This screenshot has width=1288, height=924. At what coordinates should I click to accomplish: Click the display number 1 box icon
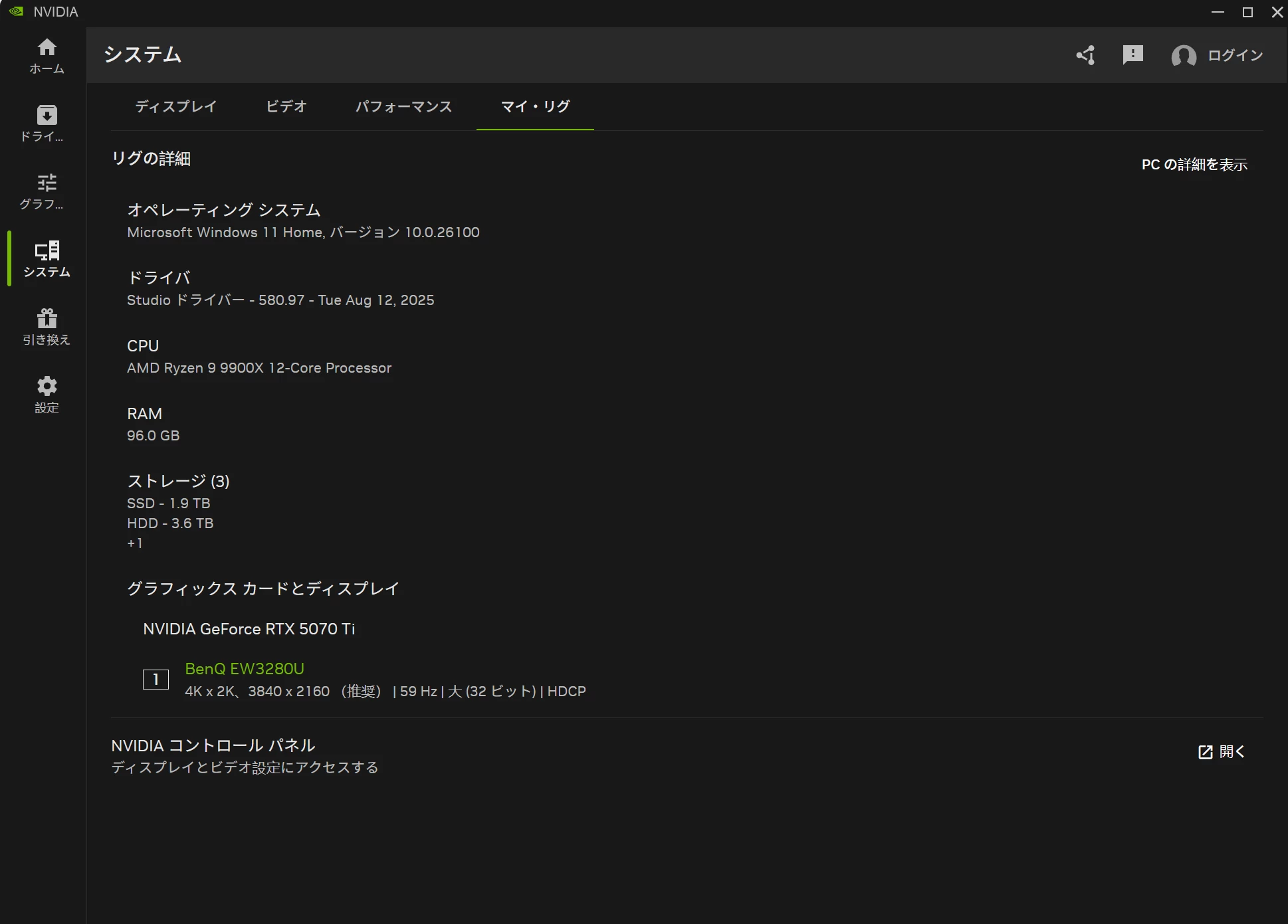(156, 680)
